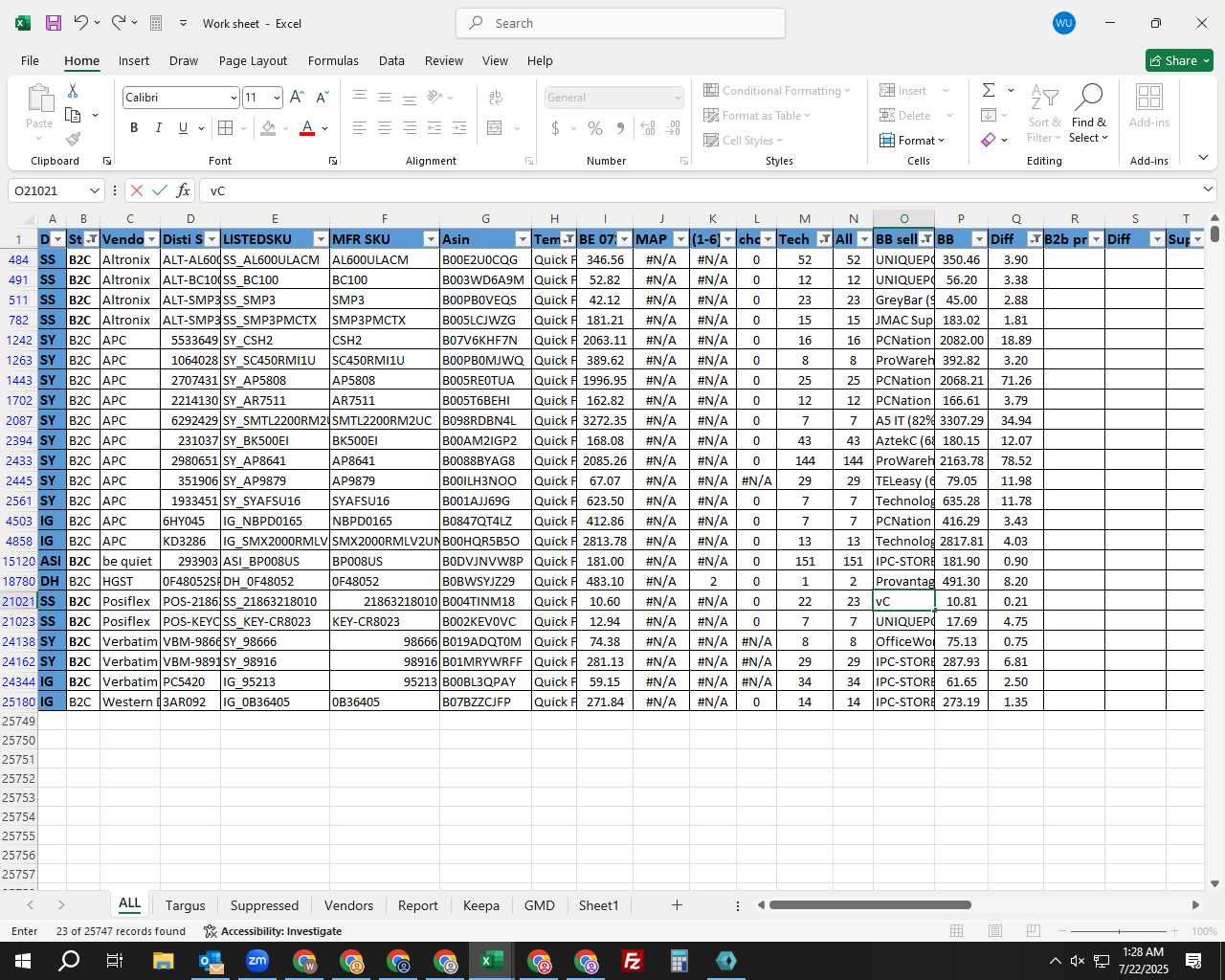The image size is (1225, 980).
Task: Click the Cut scissors icon
Action: point(73,90)
